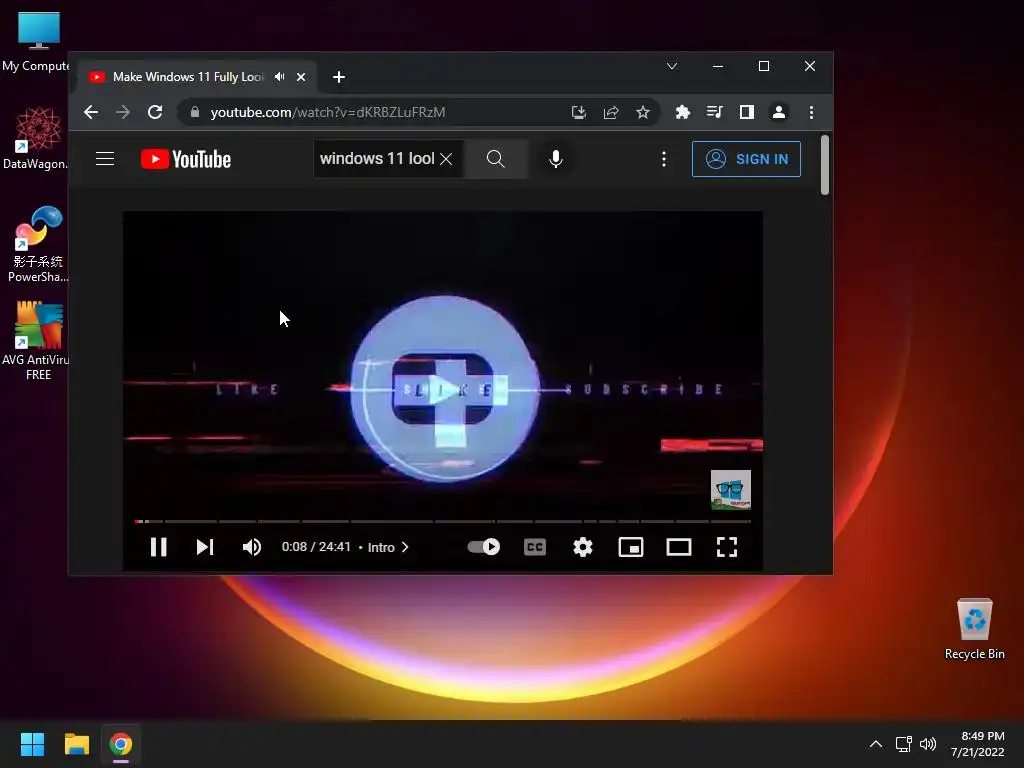Click the video progress bar
Image resolution: width=1024 pixels, height=768 pixels.
tap(443, 521)
